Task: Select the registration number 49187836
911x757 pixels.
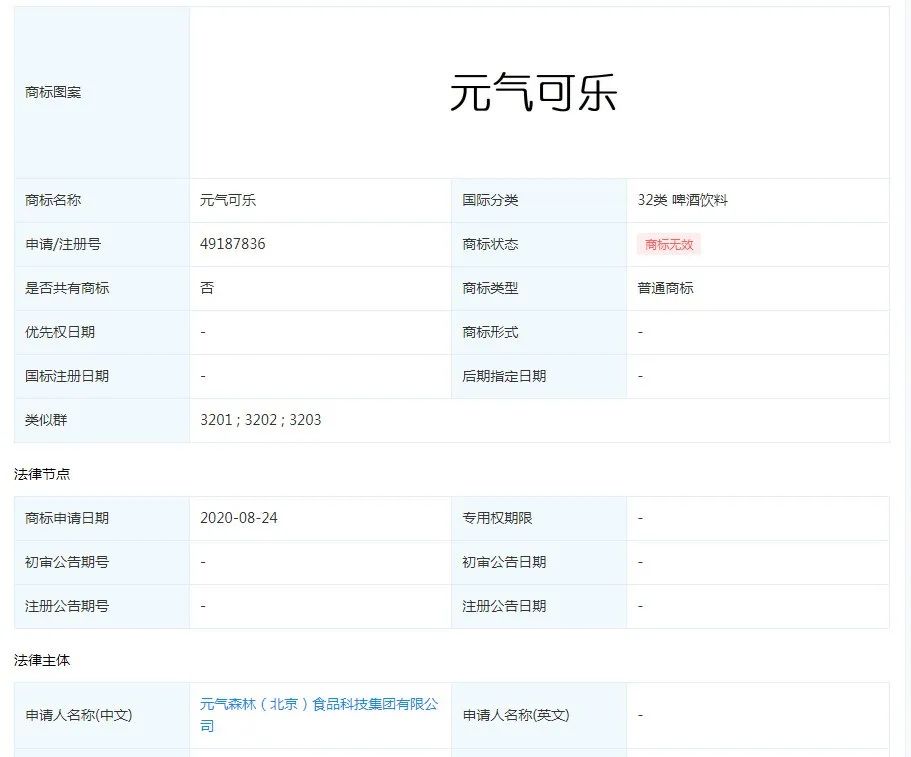Action: [x=232, y=244]
